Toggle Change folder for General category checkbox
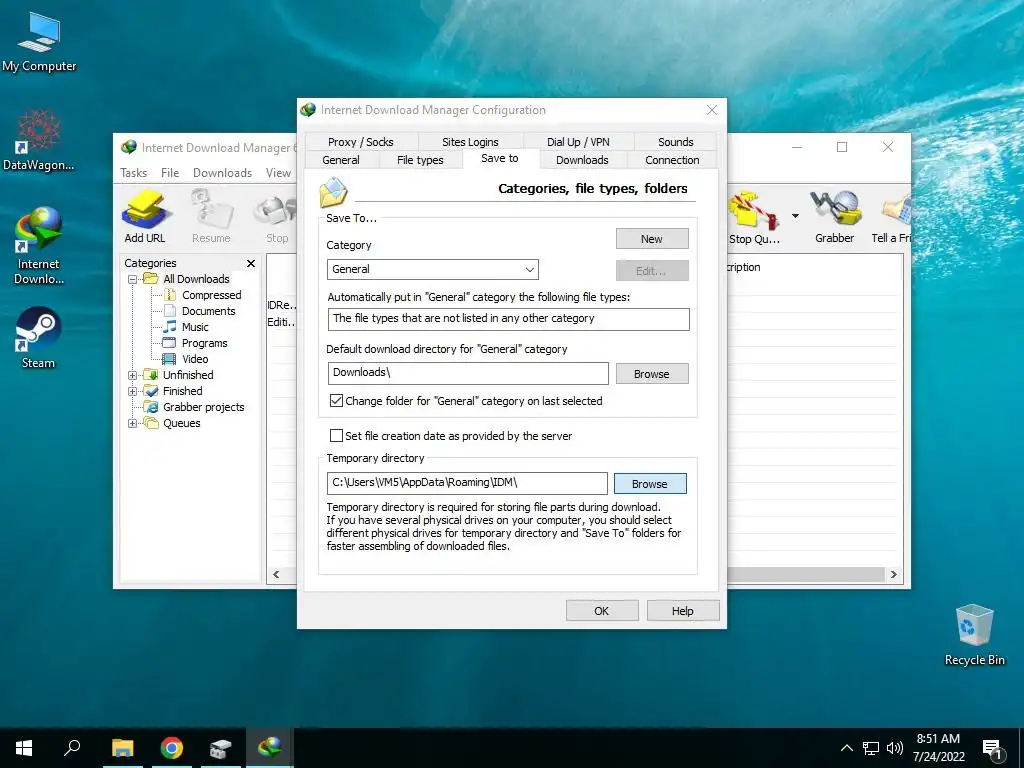Viewport: 1024px width, 768px height. click(x=336, y=400)
